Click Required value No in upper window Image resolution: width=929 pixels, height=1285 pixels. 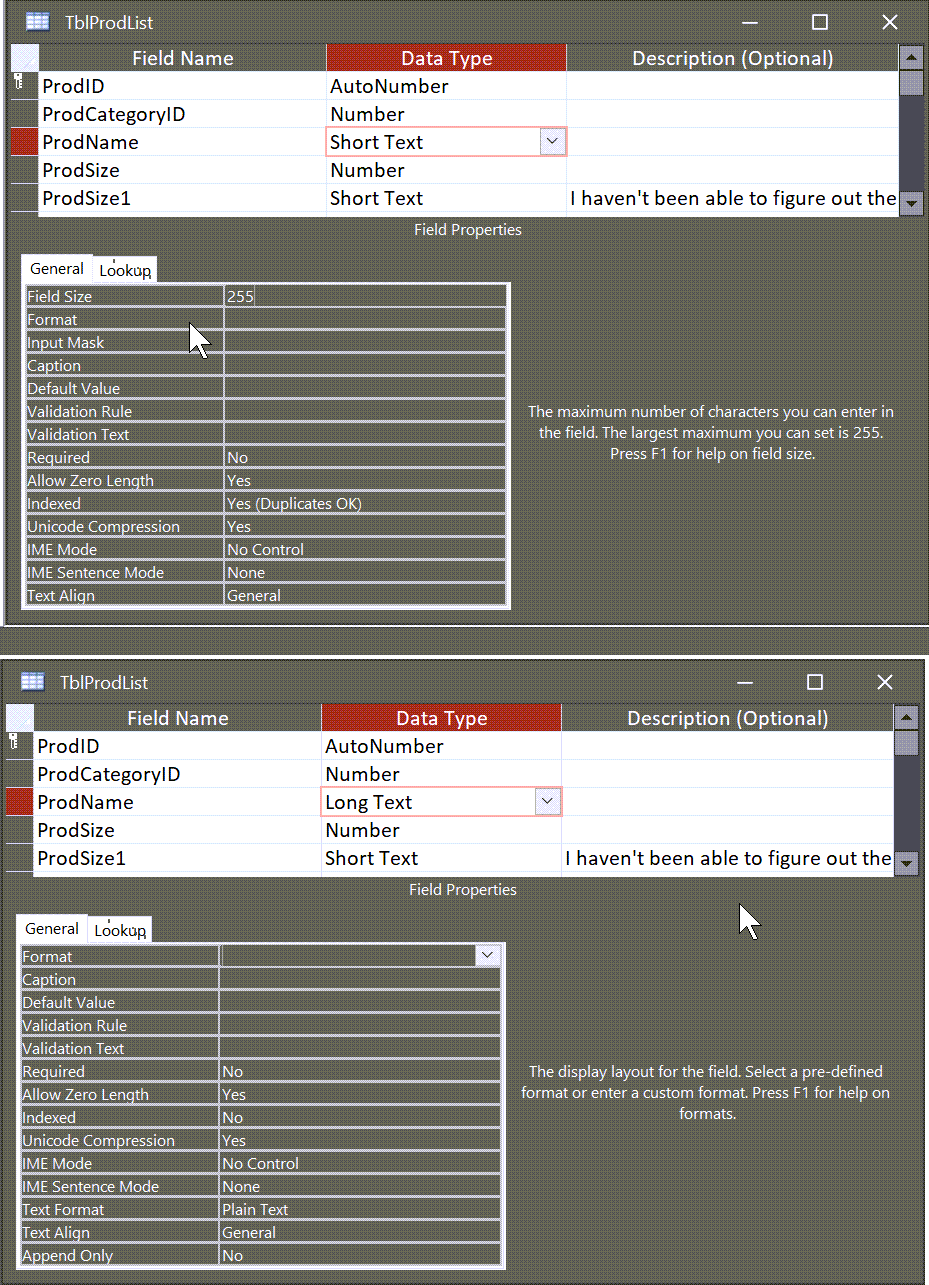click(365, 457)
